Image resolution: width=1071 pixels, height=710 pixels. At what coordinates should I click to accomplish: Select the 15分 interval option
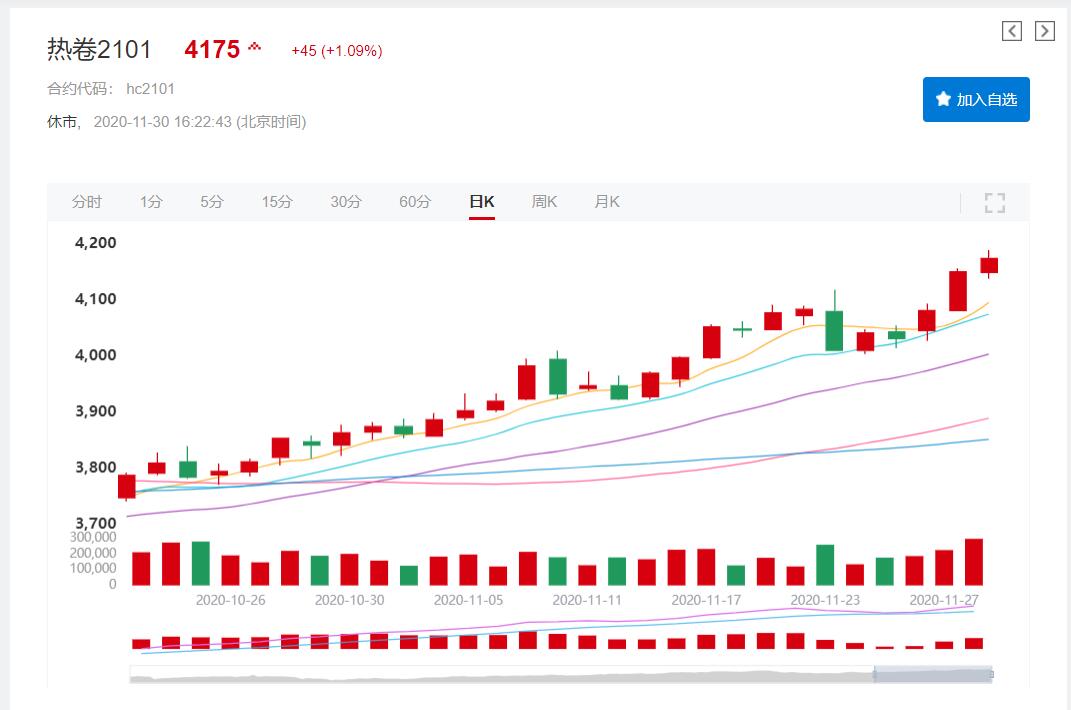(276, 202)
